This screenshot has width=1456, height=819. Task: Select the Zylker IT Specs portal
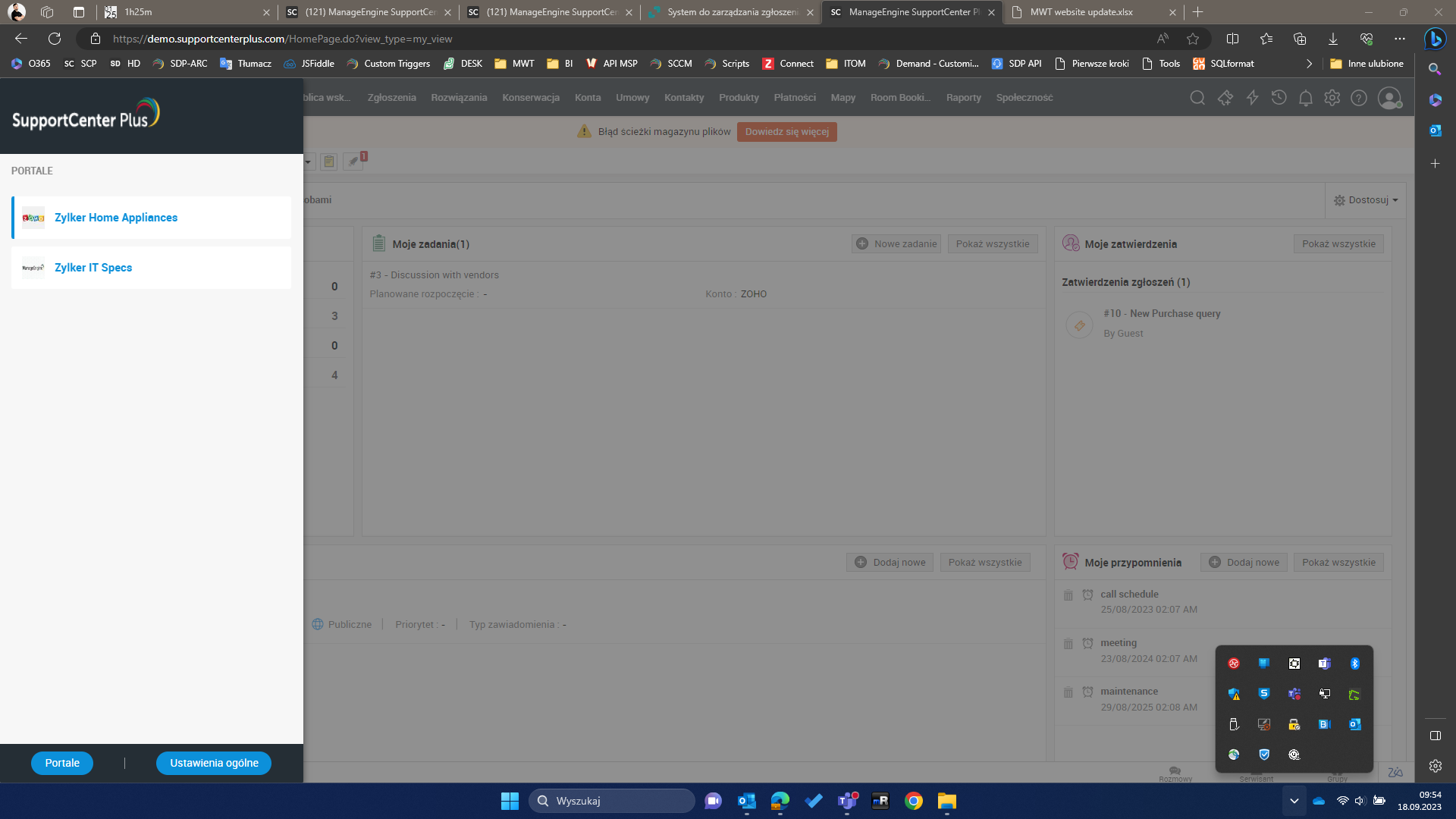(93, 268)
